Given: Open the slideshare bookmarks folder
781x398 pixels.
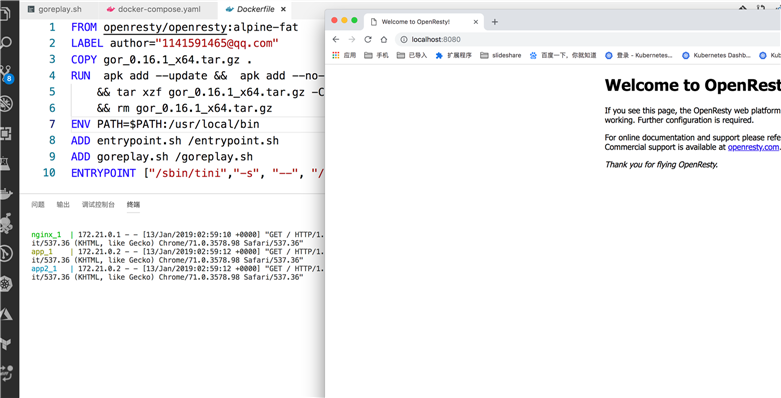Looking at the screenshot, I should click(501, 55).
